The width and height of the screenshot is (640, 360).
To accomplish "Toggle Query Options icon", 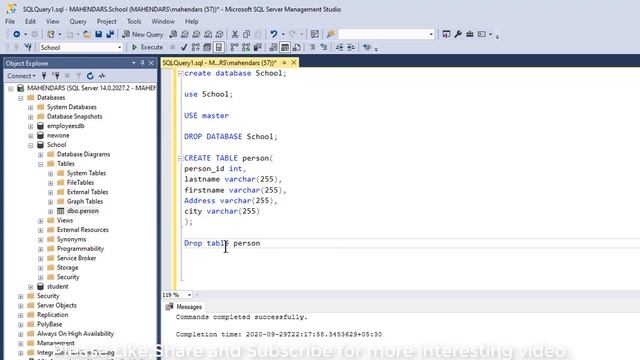I will coord(207,47).
